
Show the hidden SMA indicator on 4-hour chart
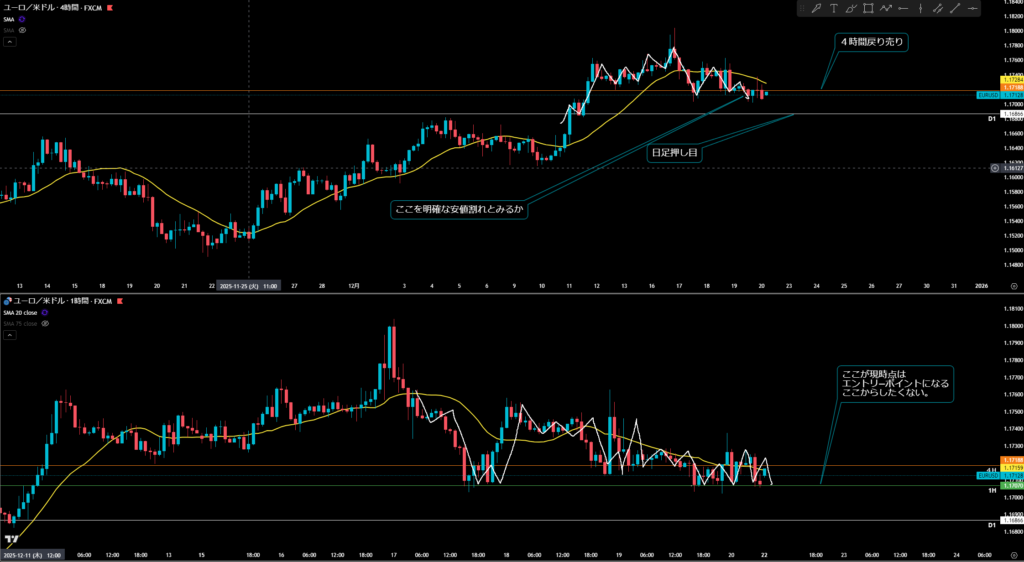coord(22,30)
